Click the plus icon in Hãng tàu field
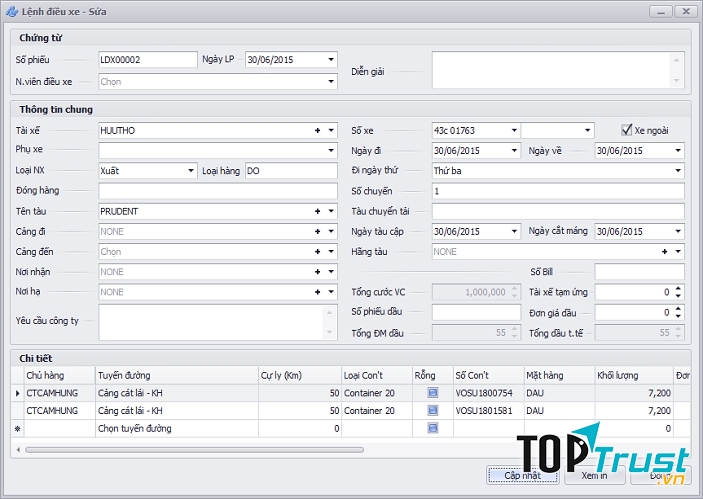Viewport: 703px width, 499px height. tap(665, 252)
